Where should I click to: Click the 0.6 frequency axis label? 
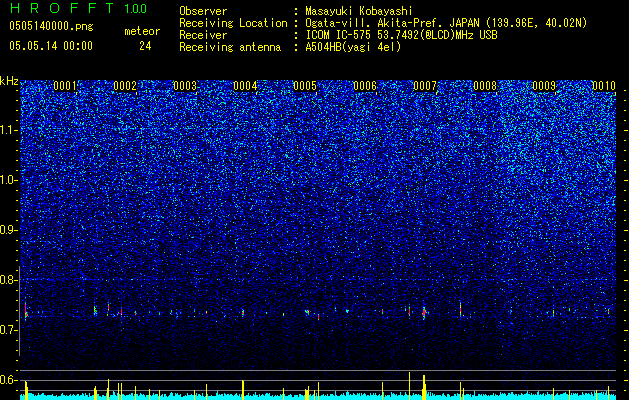coord(9,380)
